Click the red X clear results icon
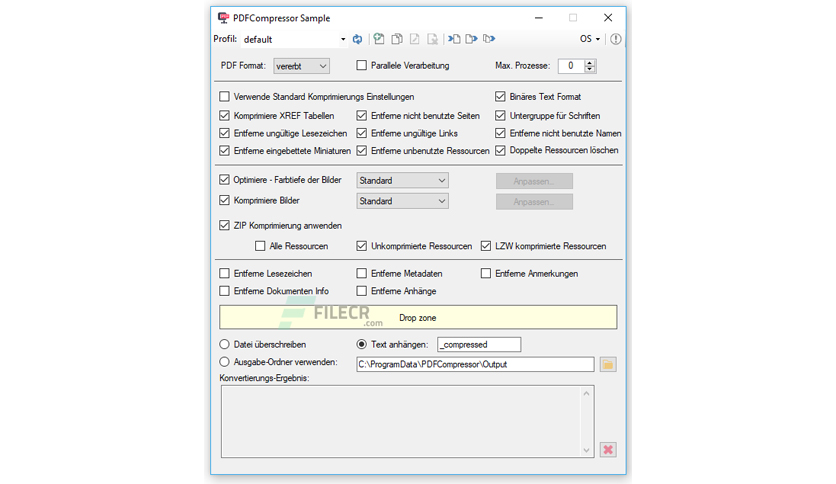Screen dimensions: 836x484 coord(608,450)
